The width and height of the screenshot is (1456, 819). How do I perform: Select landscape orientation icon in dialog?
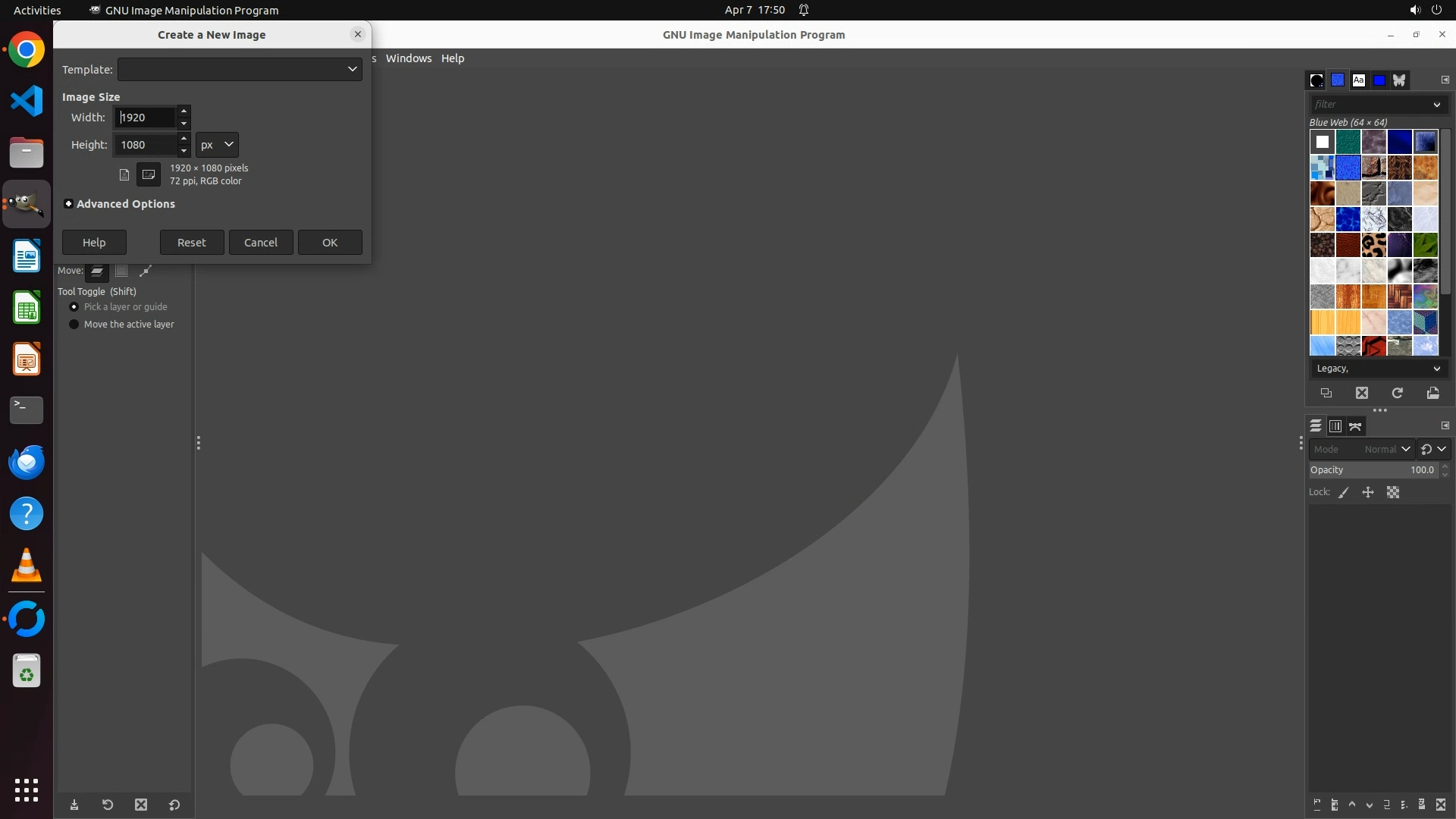point(149,174)
